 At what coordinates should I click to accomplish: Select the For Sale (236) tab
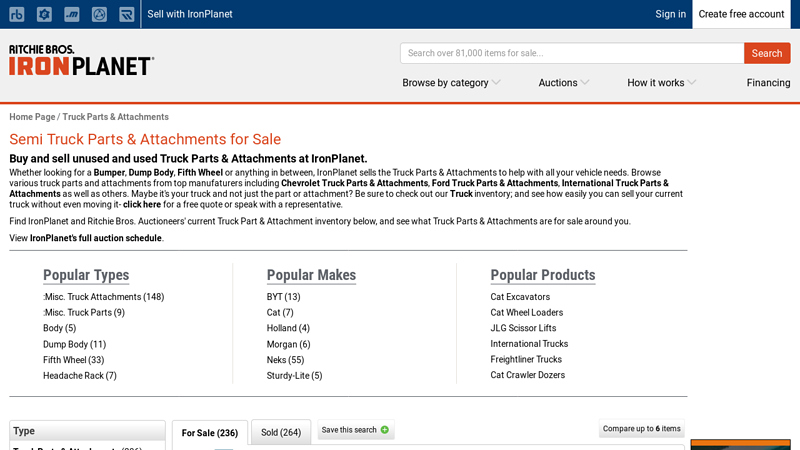(210, 433)
